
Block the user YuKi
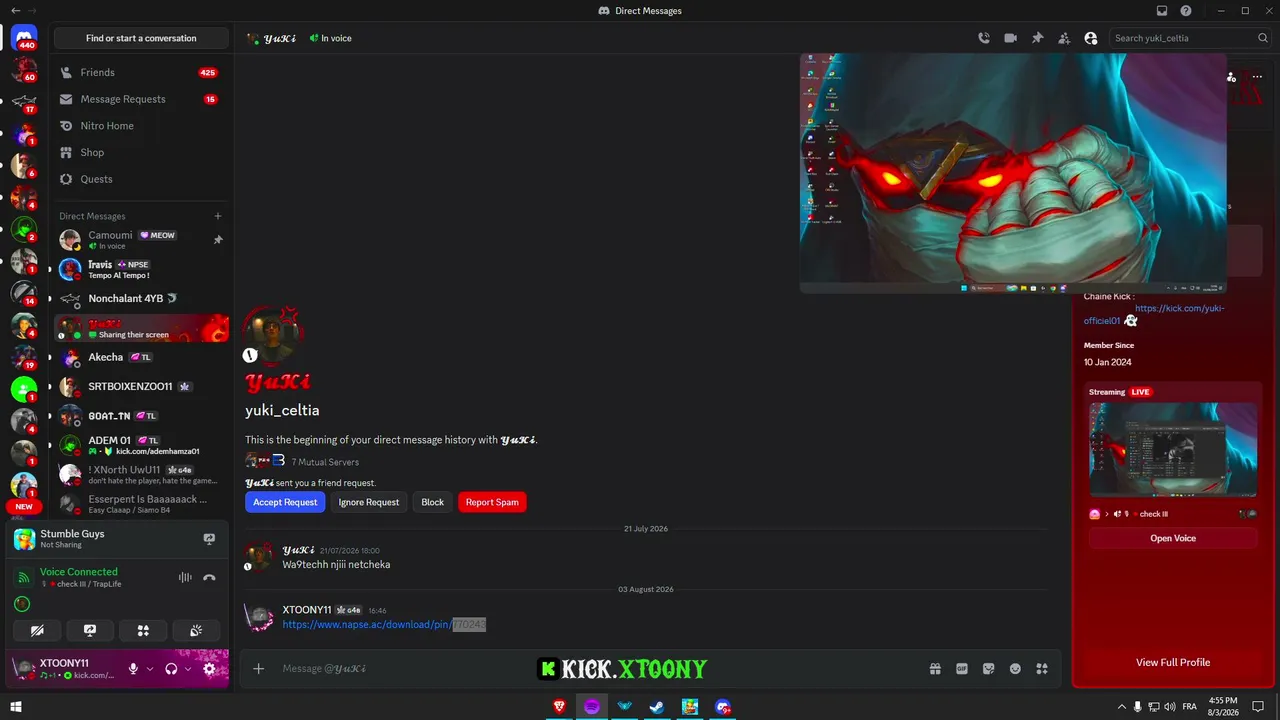point(433,502)
